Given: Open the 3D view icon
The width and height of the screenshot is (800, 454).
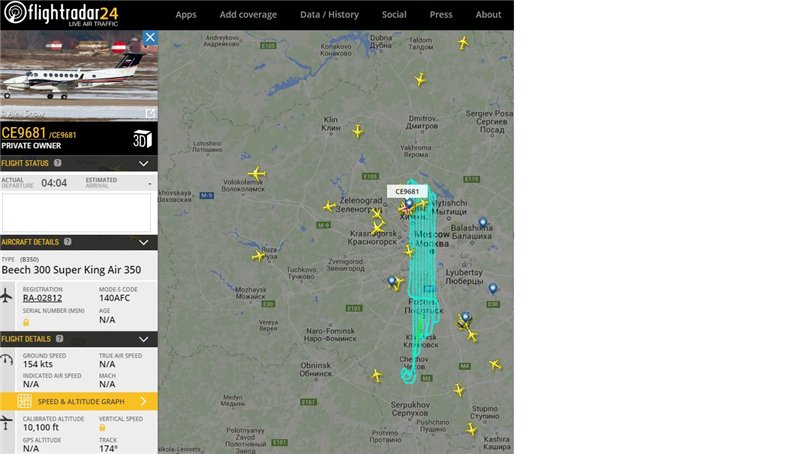Looking at the screenshot, I should (142, 138).
